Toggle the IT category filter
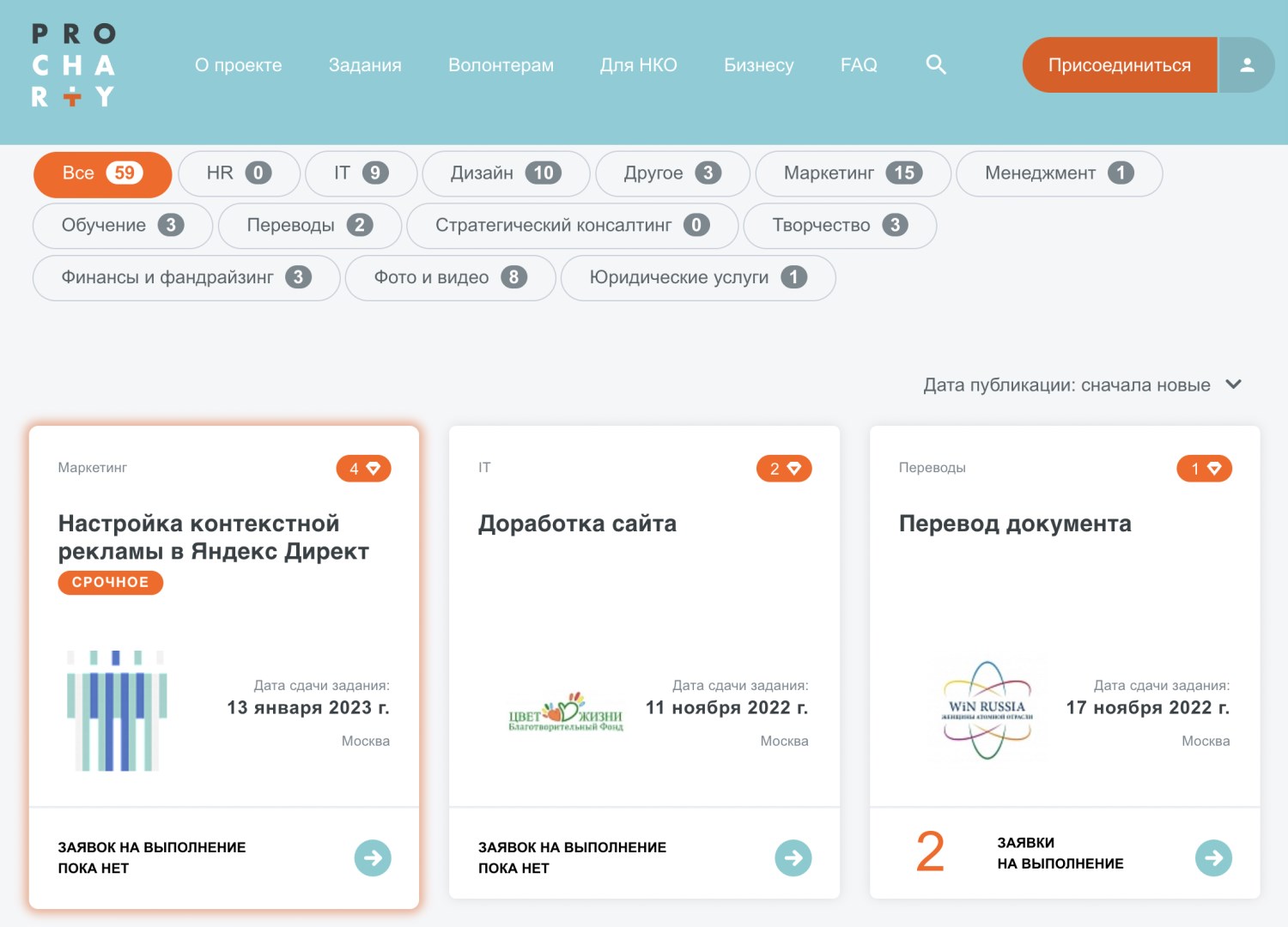The image size is (1288, 927). pos(361,173)
